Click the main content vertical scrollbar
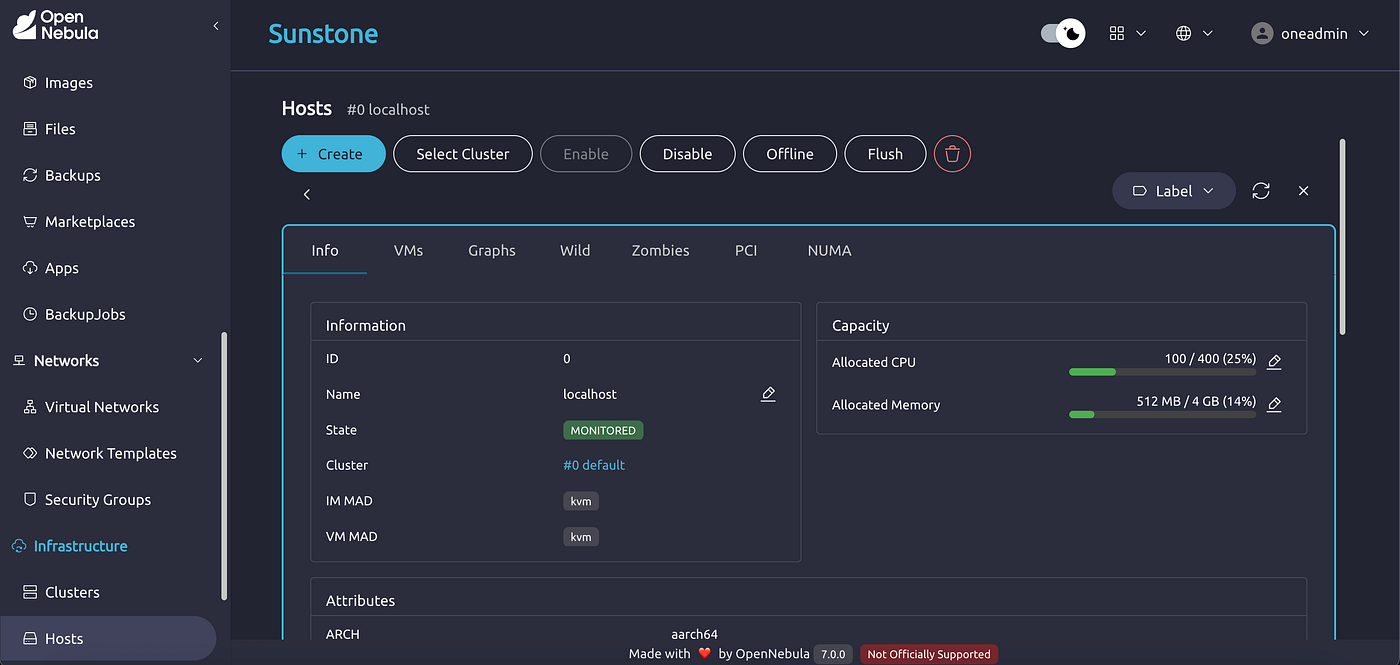This screenshot has width=1400, height=665. point(1342,236)
